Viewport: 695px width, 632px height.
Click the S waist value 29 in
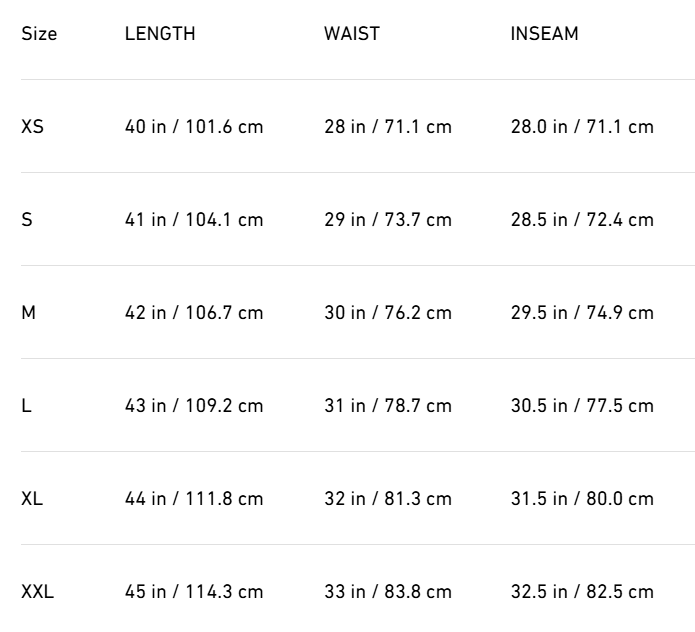point(388,220)
